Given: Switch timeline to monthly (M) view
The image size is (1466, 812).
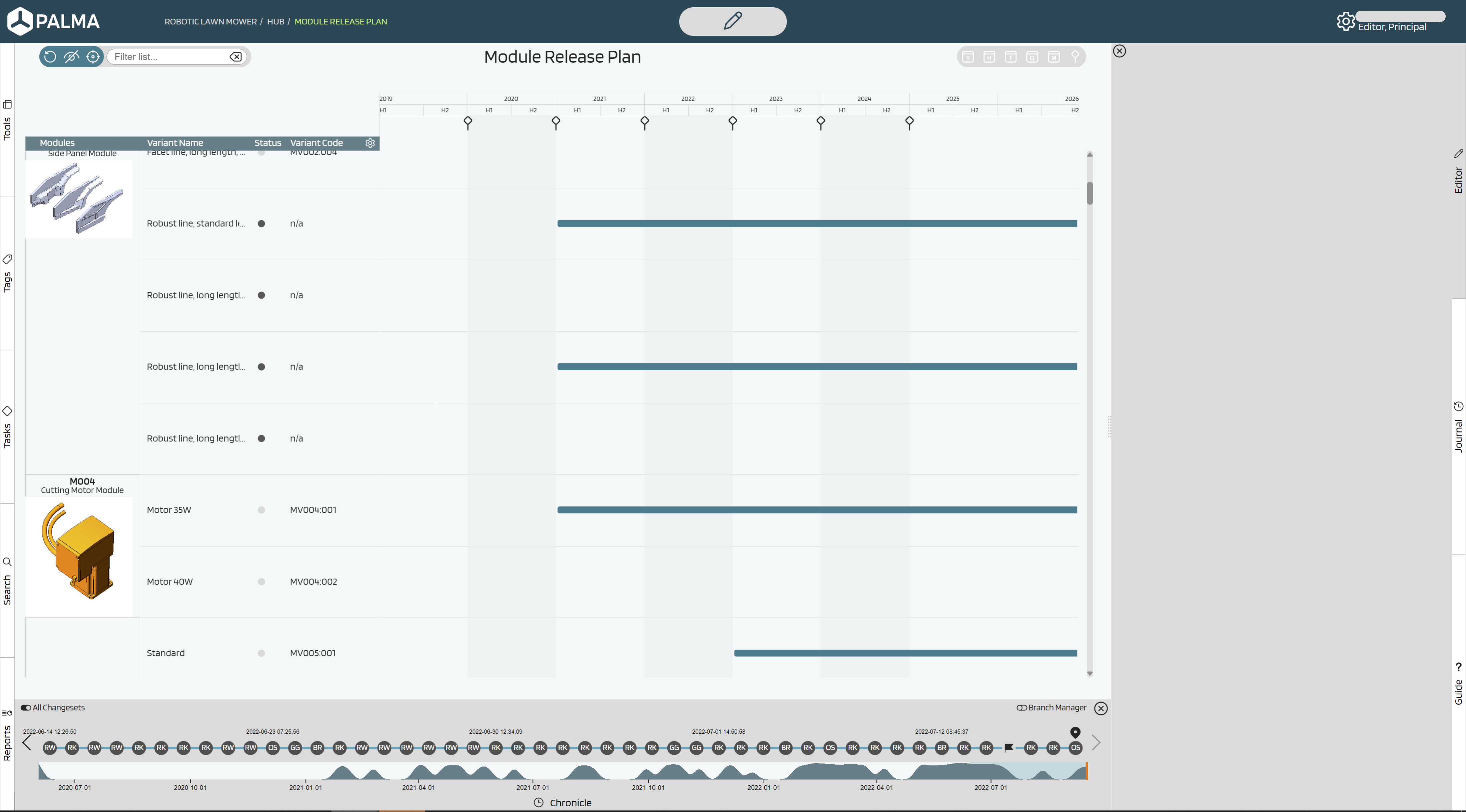Looking at the screenshot, I should click(1054, 57).
